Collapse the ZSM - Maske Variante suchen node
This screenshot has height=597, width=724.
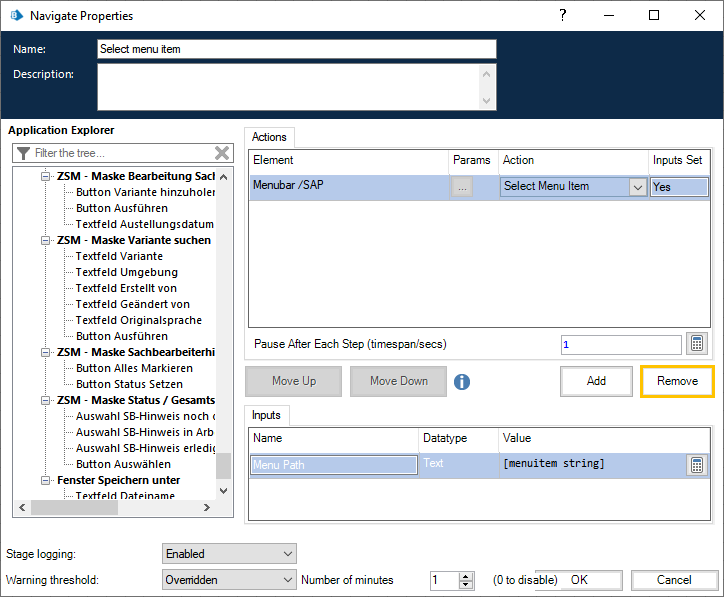pos(46,240)
